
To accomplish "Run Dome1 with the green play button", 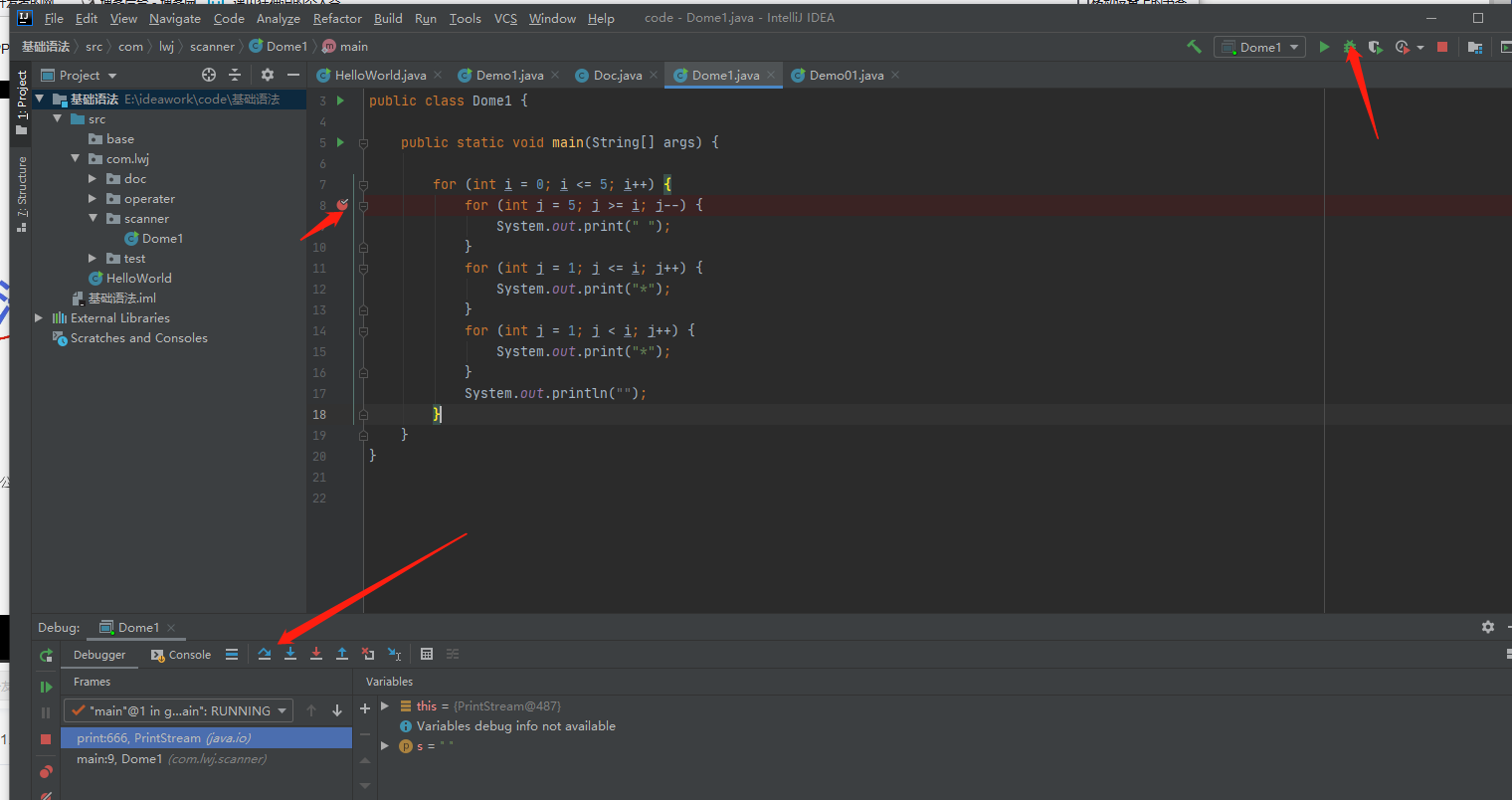I will (1324, 47).
